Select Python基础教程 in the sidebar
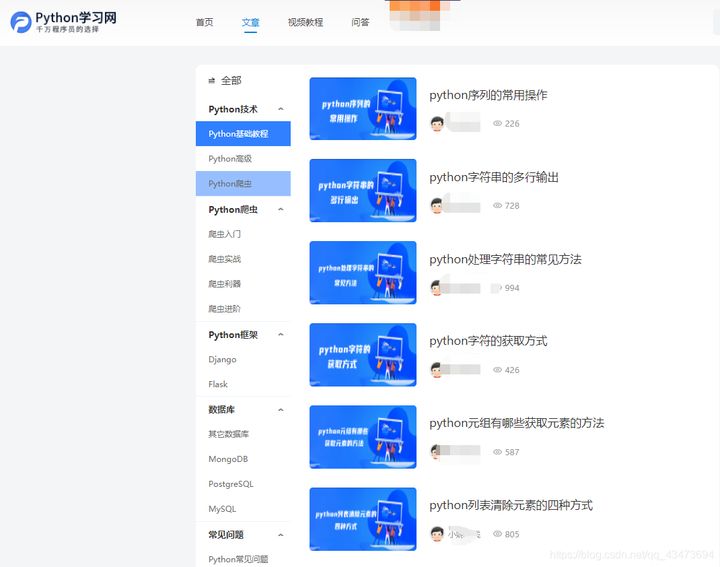This screenshot has height=567, width=720. (x=243, y=134)
